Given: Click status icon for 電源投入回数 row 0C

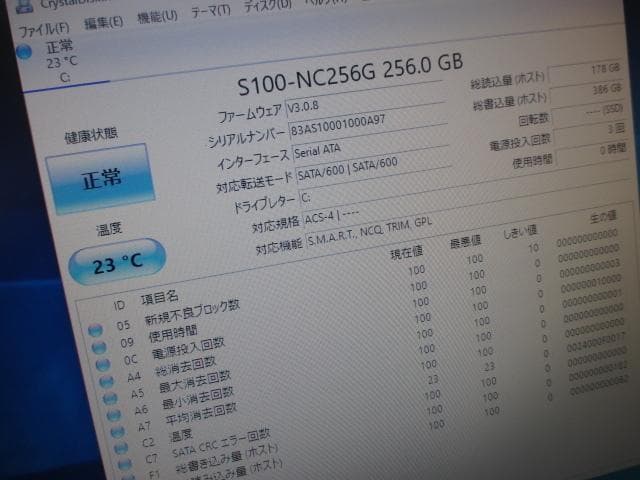Looking at the screenshot, I should click(102, 364).
